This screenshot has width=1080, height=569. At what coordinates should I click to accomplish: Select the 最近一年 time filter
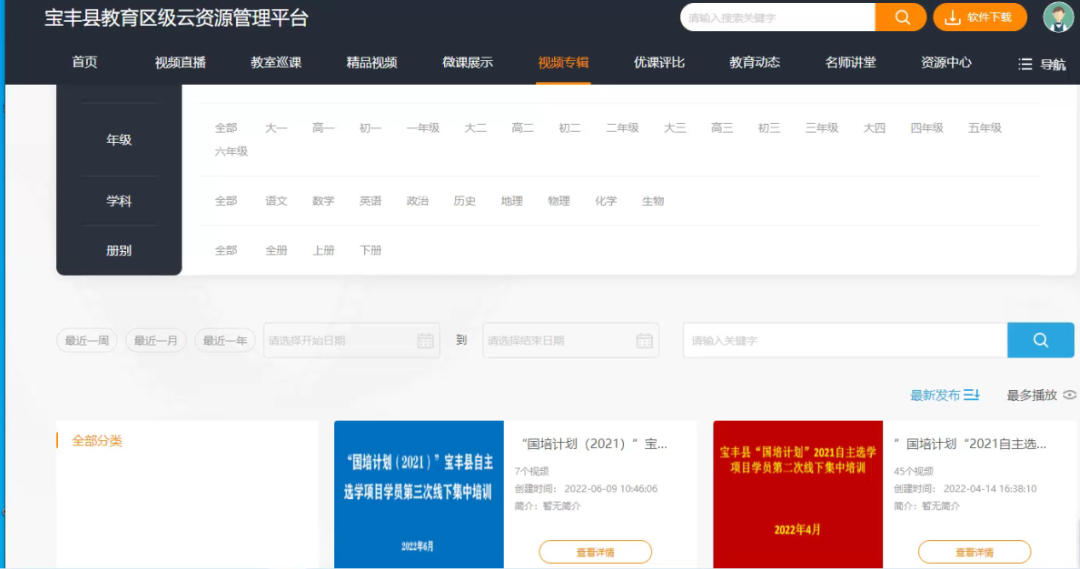point(225,341)
